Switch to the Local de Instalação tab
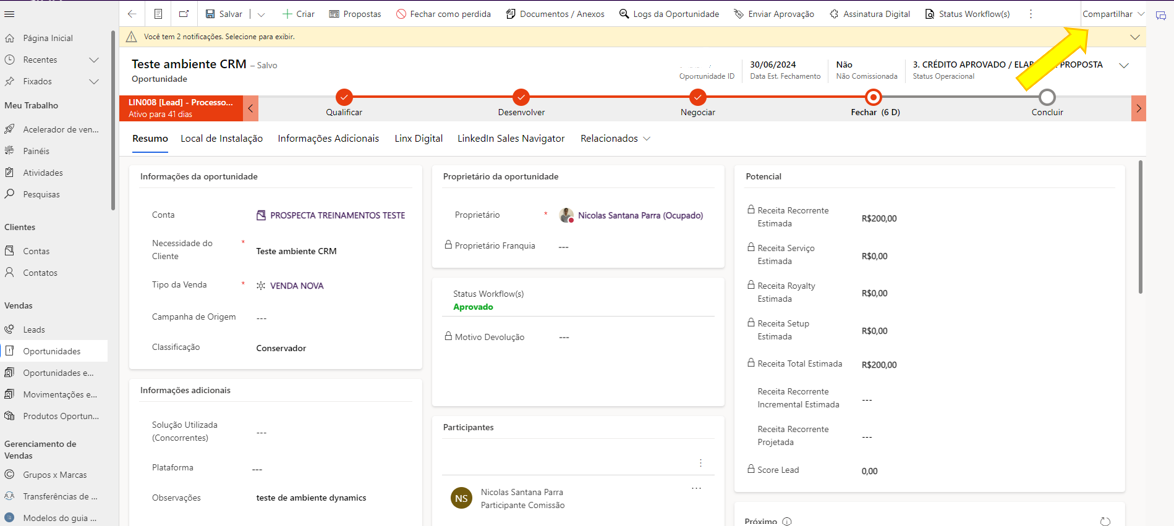The width and height of the screenshot is (1174, 526). [221, 139]
